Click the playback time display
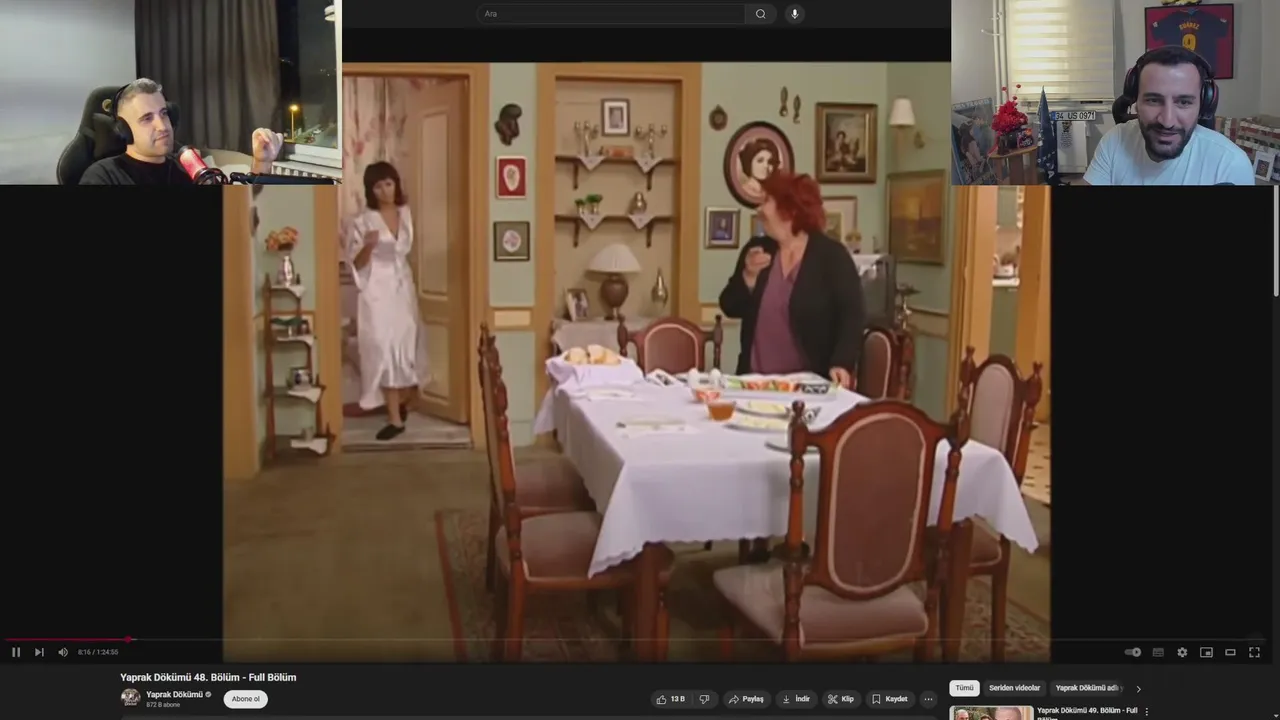Screen dimensions: 1280x720 click(x=98, y=652)
